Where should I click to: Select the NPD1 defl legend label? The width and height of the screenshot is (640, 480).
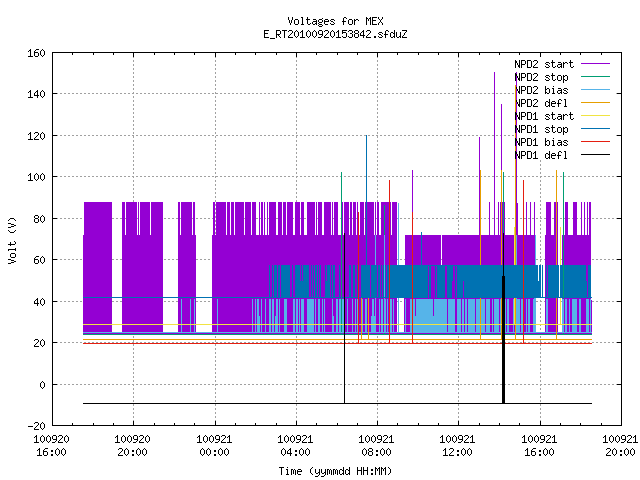pyautogui.click(x=541, y=156)
